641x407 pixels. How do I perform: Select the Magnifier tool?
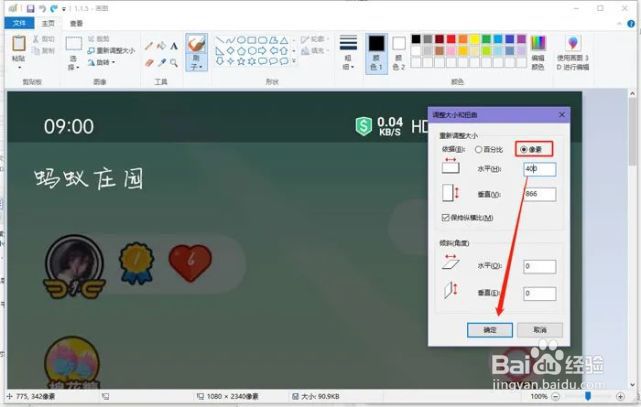(174, 63)
